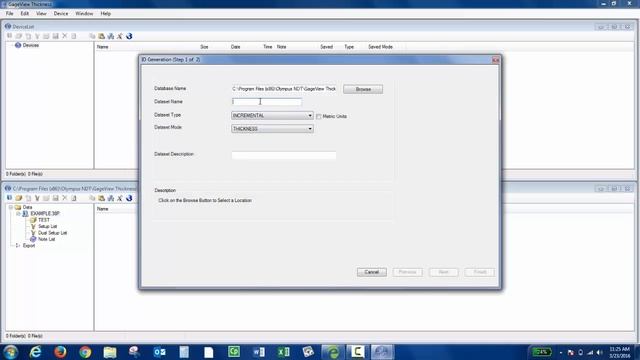Image resolution: width=640 pixels, height=360 pixels.
Task: Click the volume speaker icon in system tray
Action: click(x=600, y=352)
